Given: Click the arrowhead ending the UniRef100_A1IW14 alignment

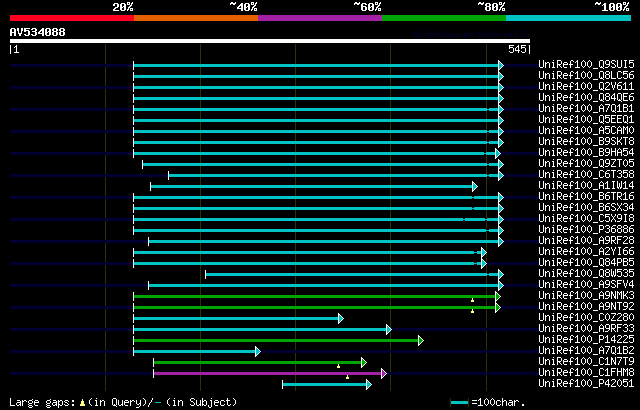Looking at the screenshot, I should coord(475,186).
